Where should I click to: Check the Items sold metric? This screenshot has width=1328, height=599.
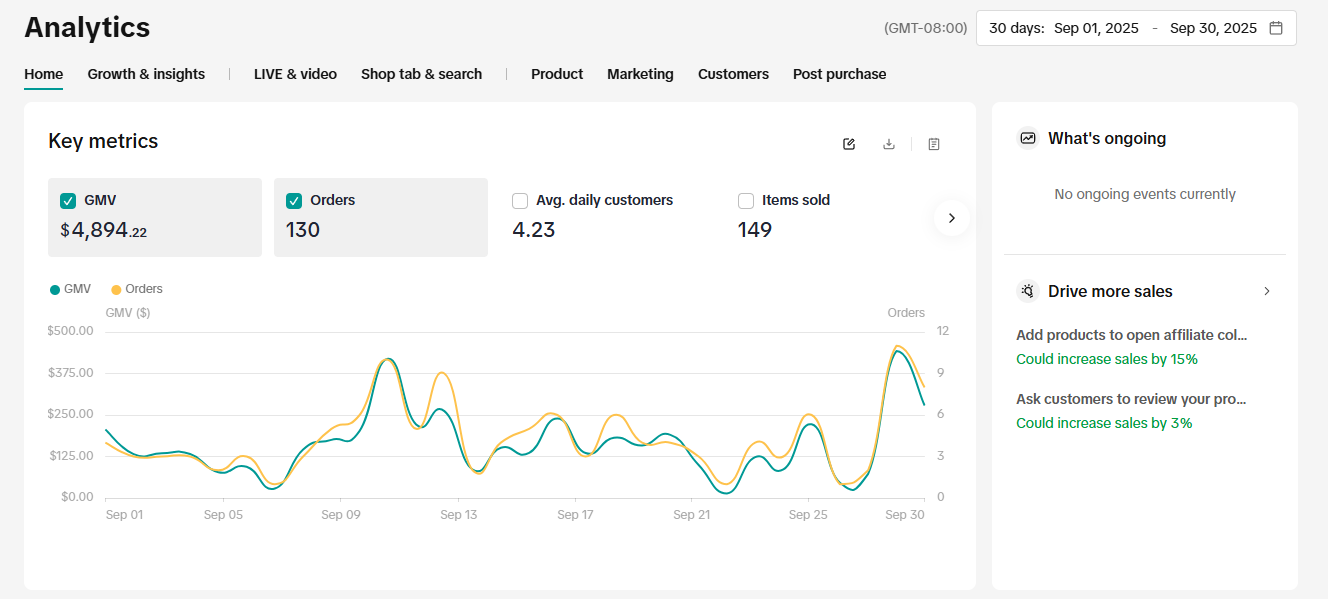[745, 200]
